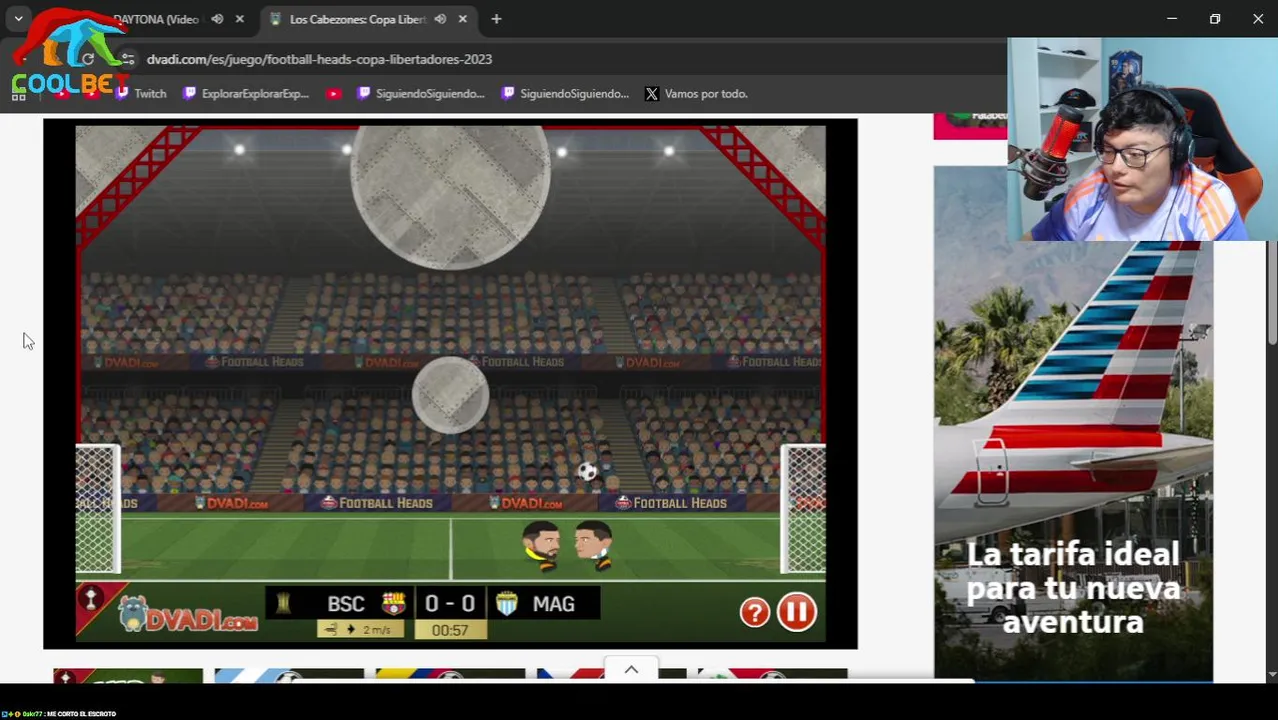Screen dimensions: 1278x720
Task: Open the X bookmark Vamos por todo.
Action: [696, 93]
